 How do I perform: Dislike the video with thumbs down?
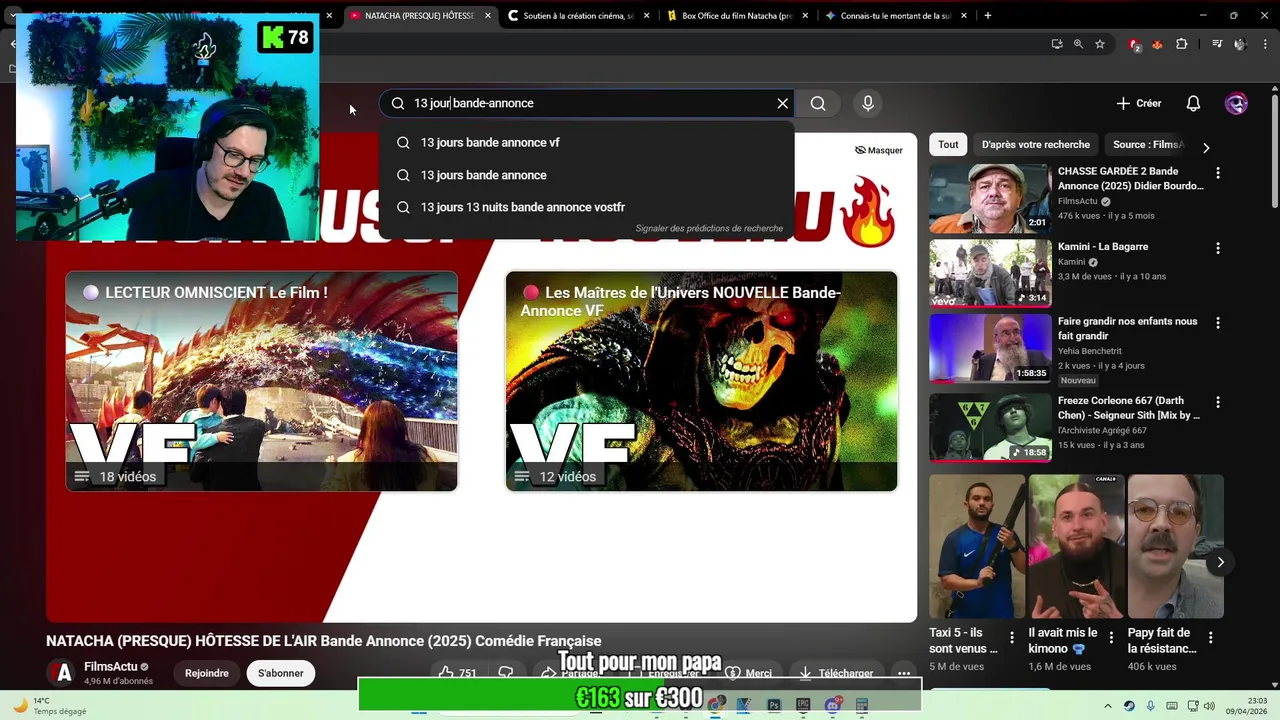tap(506, 673)
